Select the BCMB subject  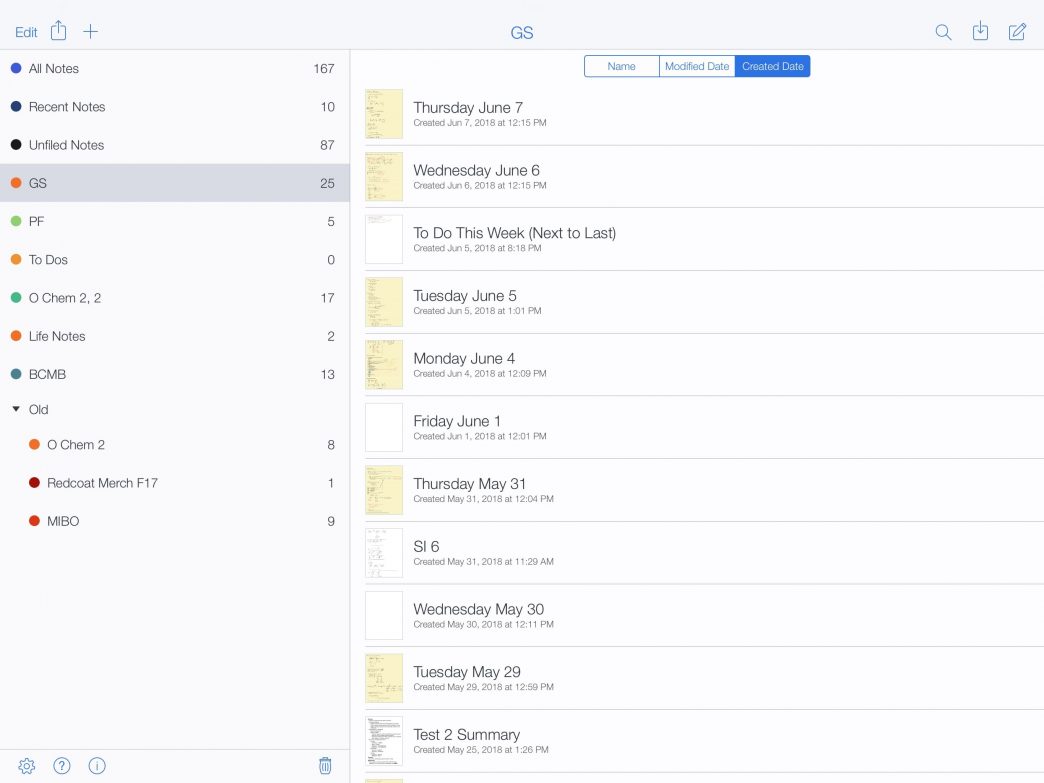tap(174, 374)
